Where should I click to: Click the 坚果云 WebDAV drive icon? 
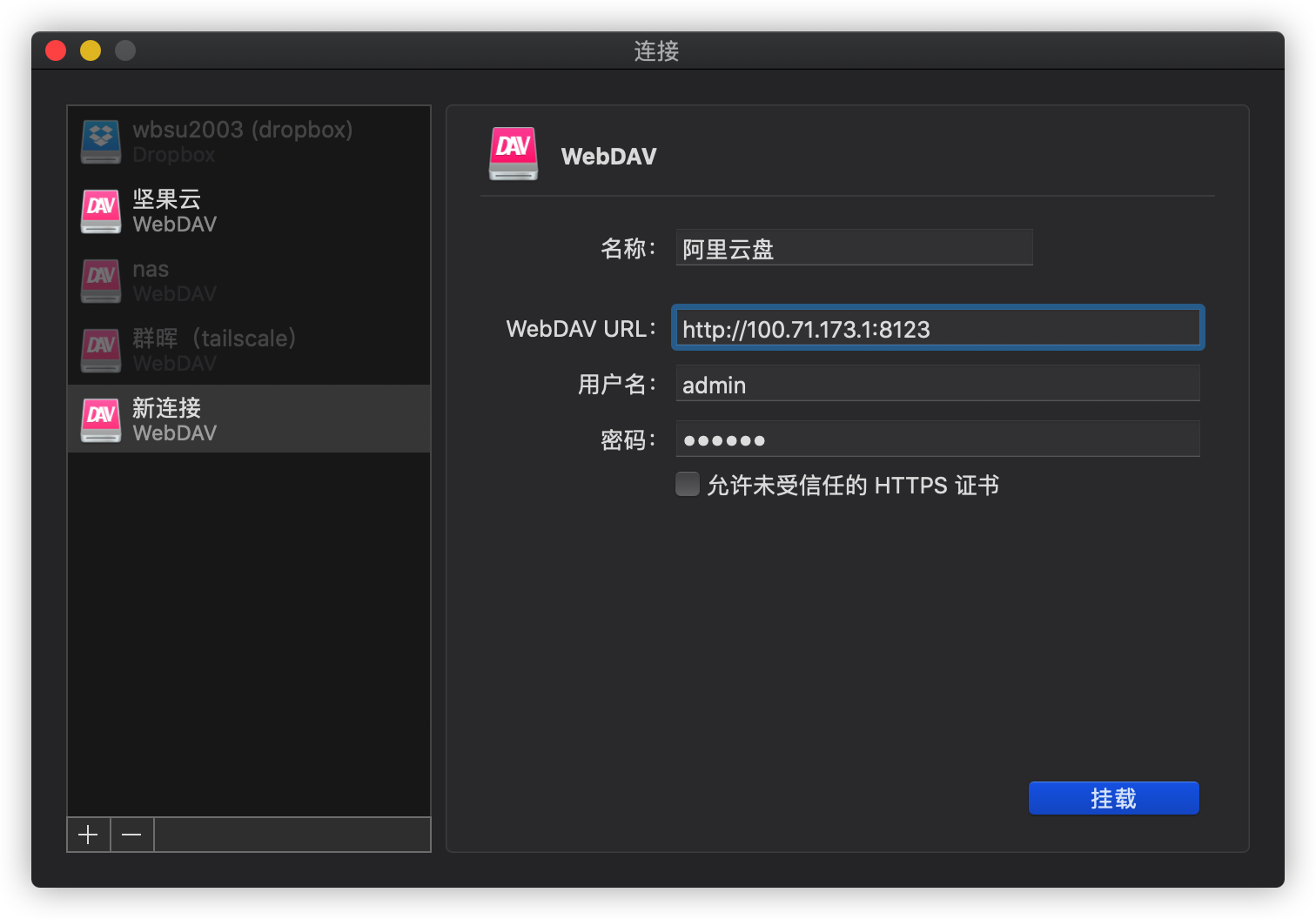coord(101,211)
